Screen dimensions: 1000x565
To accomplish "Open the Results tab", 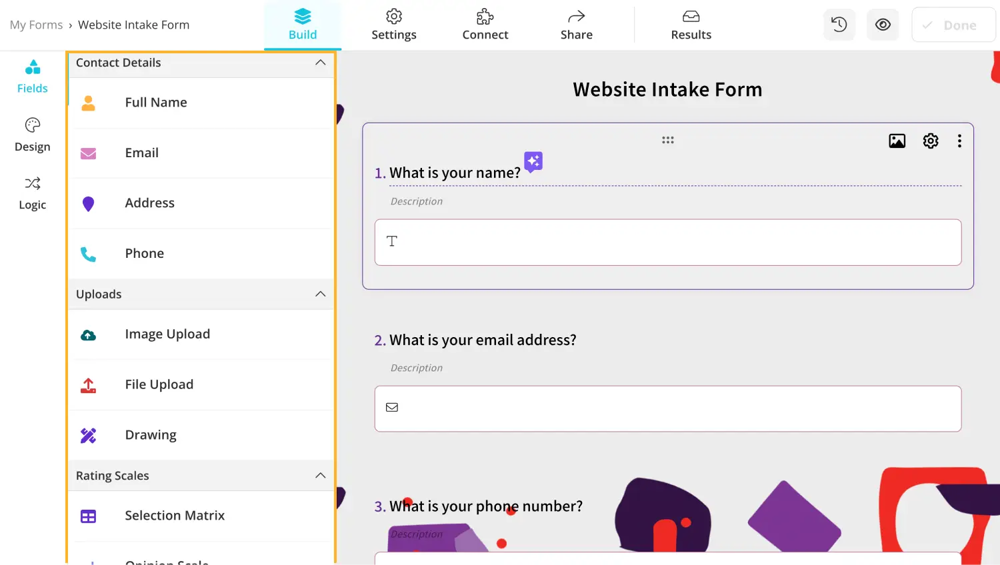I will click(691, 25).
